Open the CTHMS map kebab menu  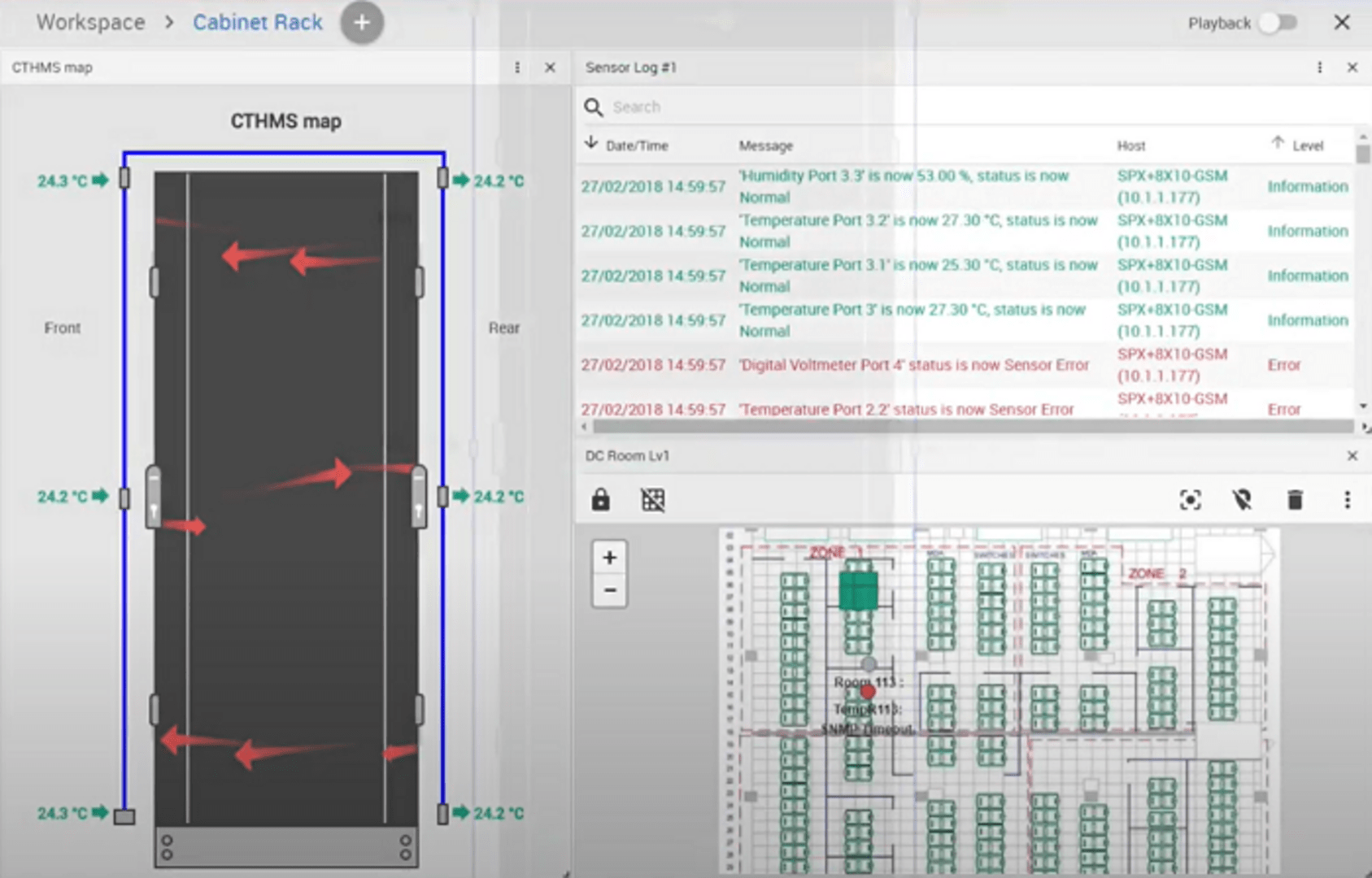pyautogui.click(x=516, y=67)
